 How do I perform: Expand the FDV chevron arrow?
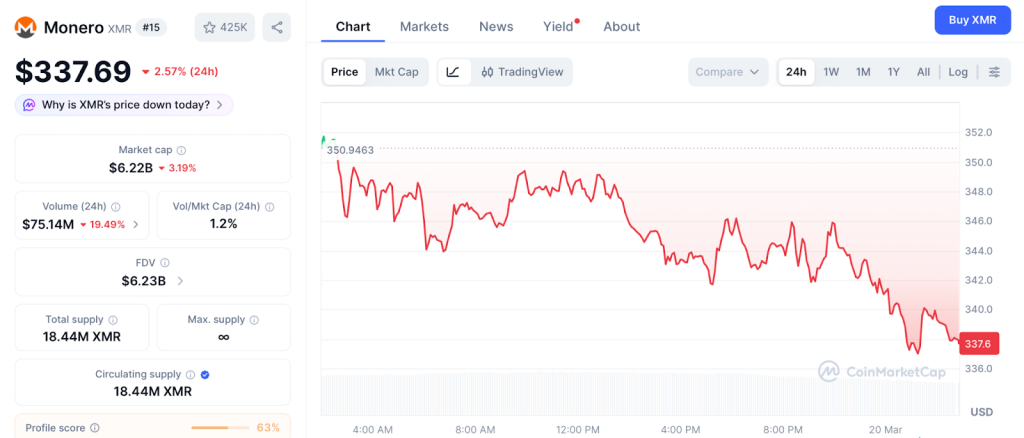point(180,281)
